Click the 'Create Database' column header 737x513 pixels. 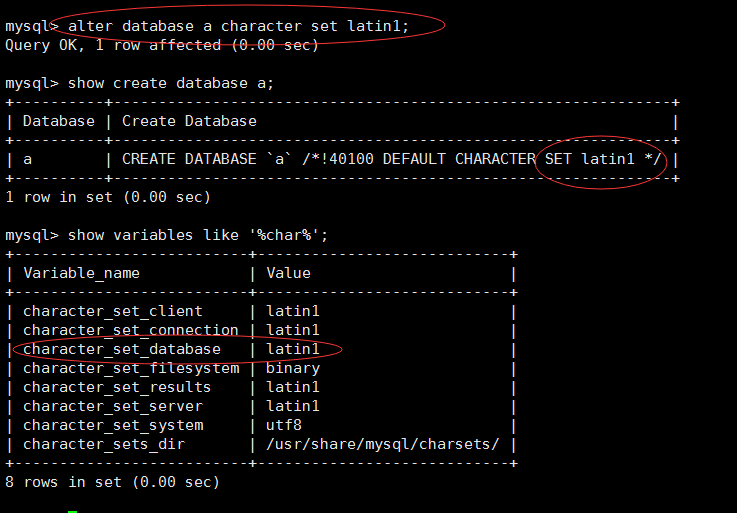click(x=189, y=121)
